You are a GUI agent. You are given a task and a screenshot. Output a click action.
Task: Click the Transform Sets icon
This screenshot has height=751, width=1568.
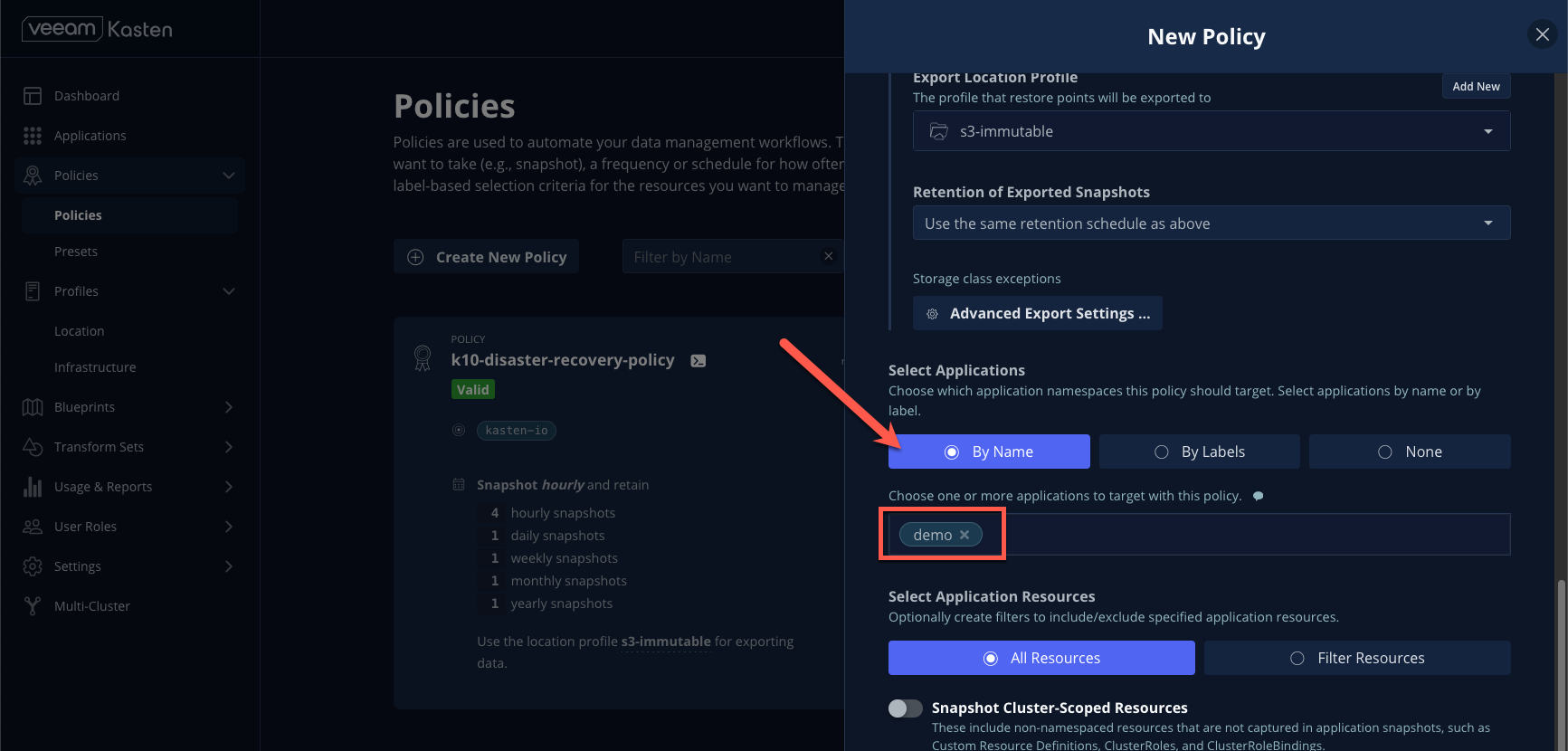pyautogui.click(x=33, y=447)
